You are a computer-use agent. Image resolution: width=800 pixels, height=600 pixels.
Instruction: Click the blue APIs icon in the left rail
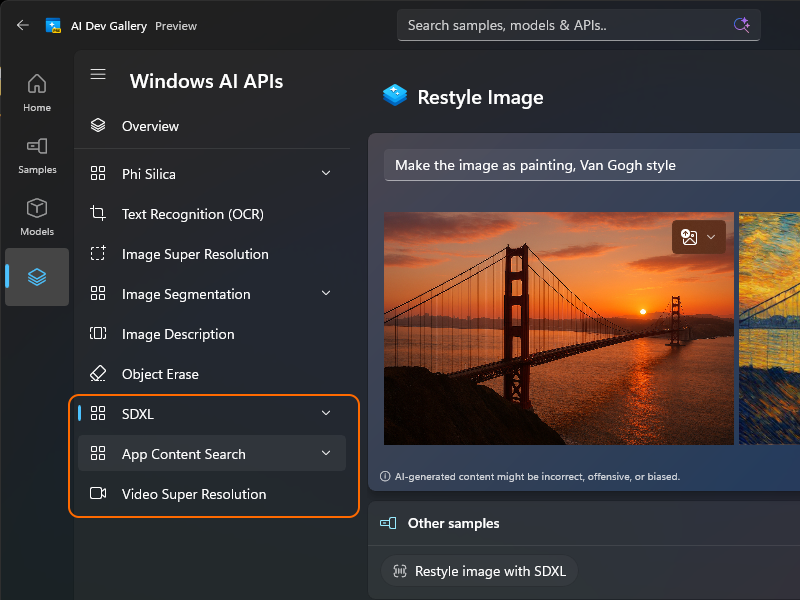click(x=37, y=277)
